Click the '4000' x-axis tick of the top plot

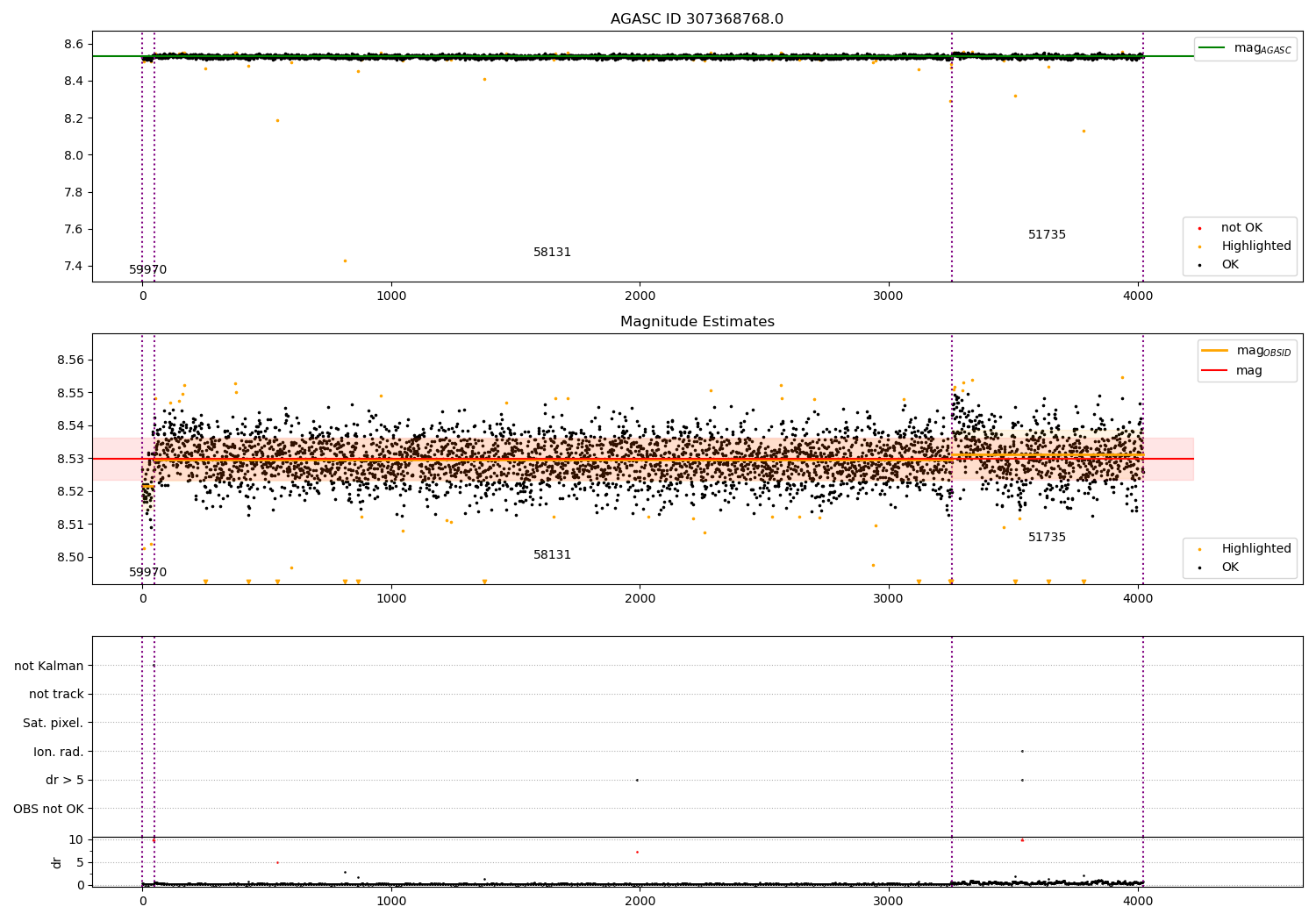point(1138,296)
